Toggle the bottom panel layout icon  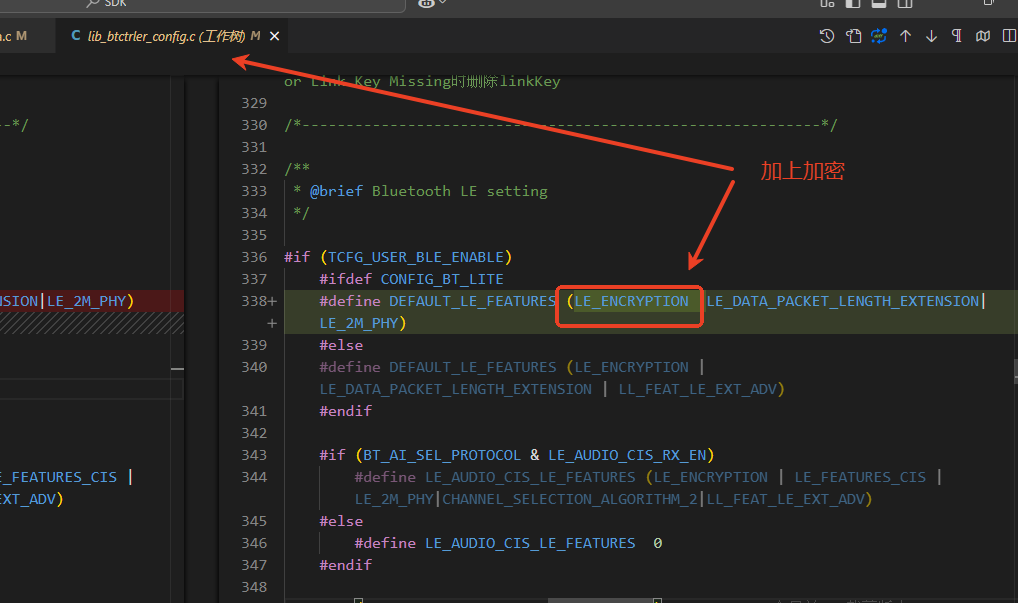coord(878,3)
